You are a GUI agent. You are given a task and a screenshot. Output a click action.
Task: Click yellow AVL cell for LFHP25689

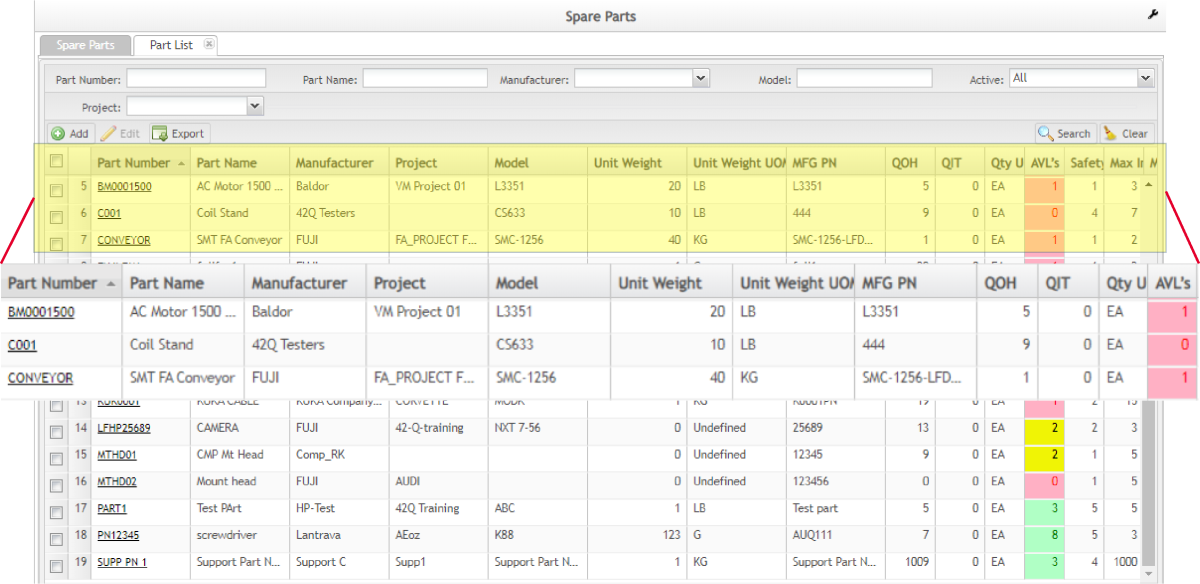1044,428
